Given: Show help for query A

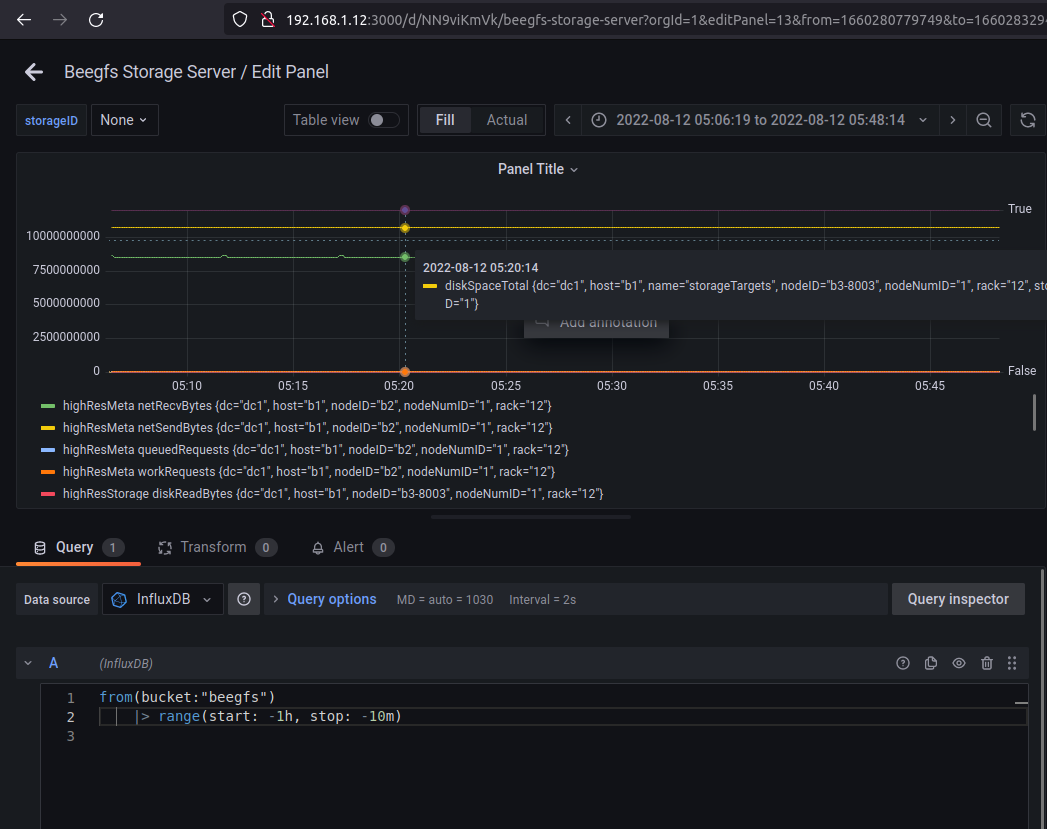Looking at the screenshot, I should (903, 663).
